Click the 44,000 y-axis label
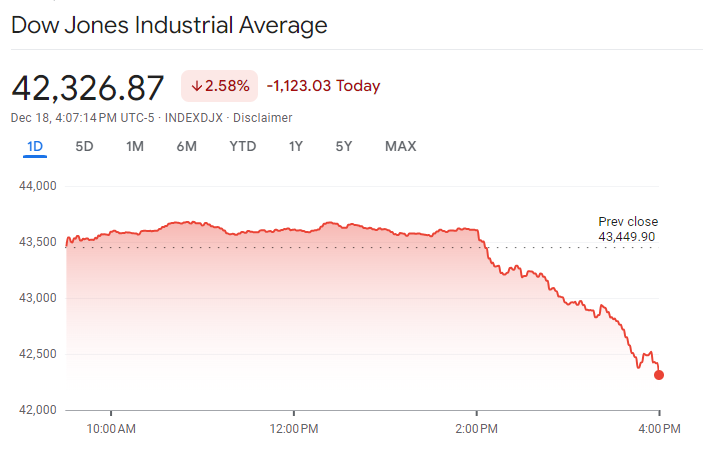This screenshot has width=703, height=452. point(38,186)
